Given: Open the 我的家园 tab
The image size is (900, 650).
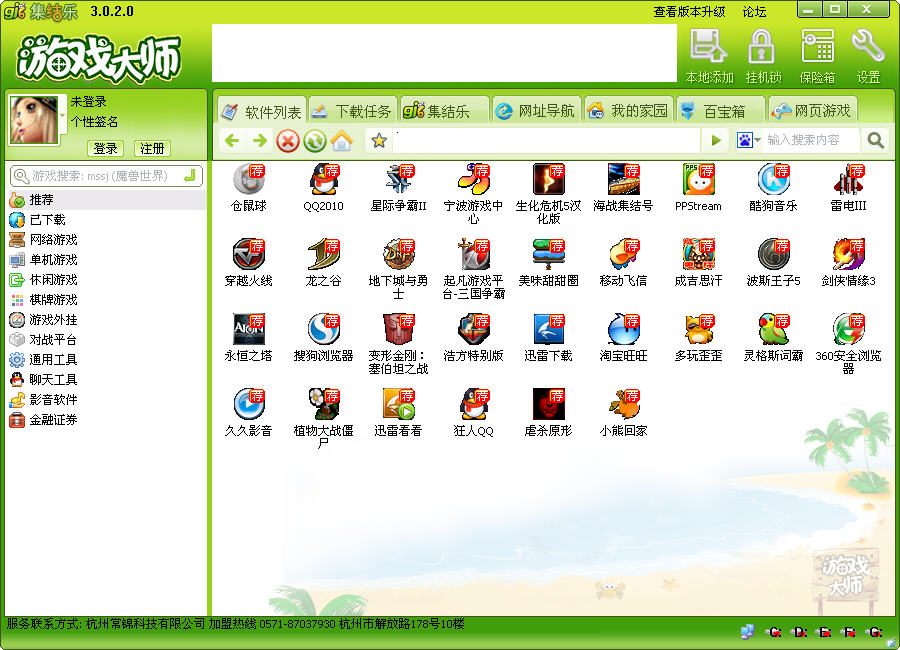Looking at the screenshot, I should coord(628,111).
